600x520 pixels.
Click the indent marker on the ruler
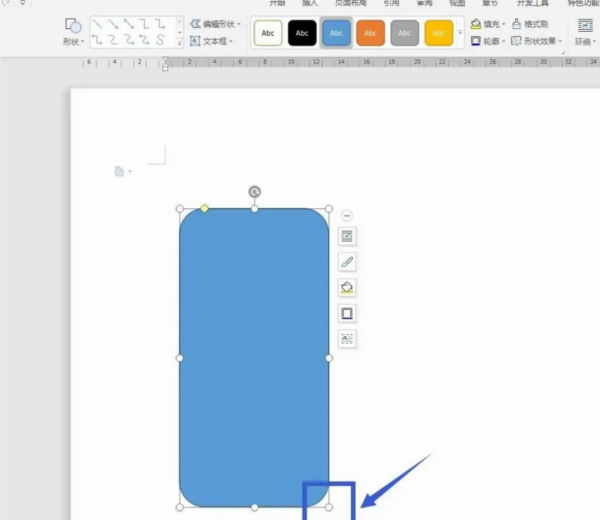click(165, 64)
